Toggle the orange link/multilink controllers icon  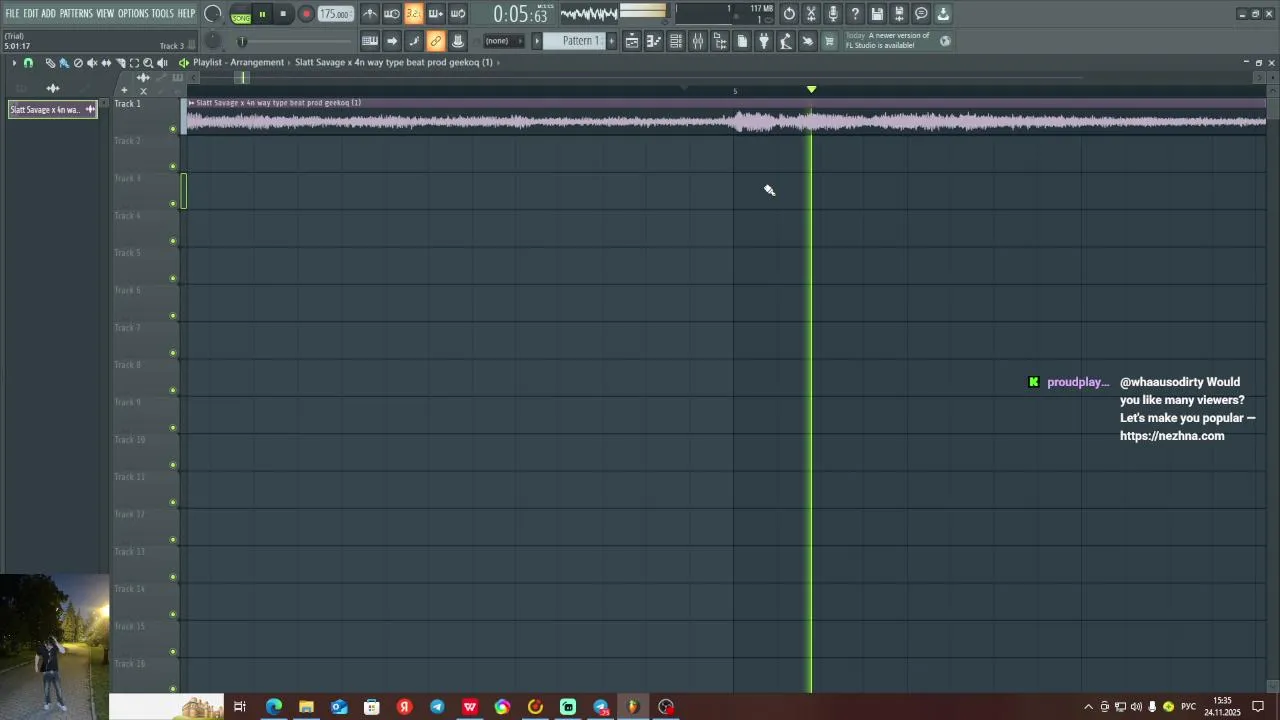click(436, 41)
